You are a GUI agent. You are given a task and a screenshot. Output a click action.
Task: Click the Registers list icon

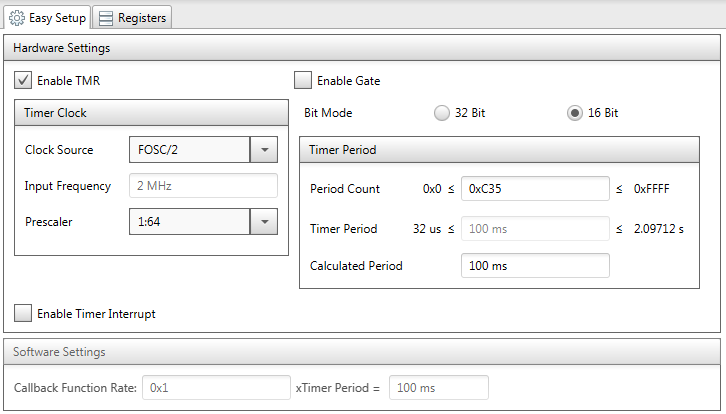click(106, 18)
